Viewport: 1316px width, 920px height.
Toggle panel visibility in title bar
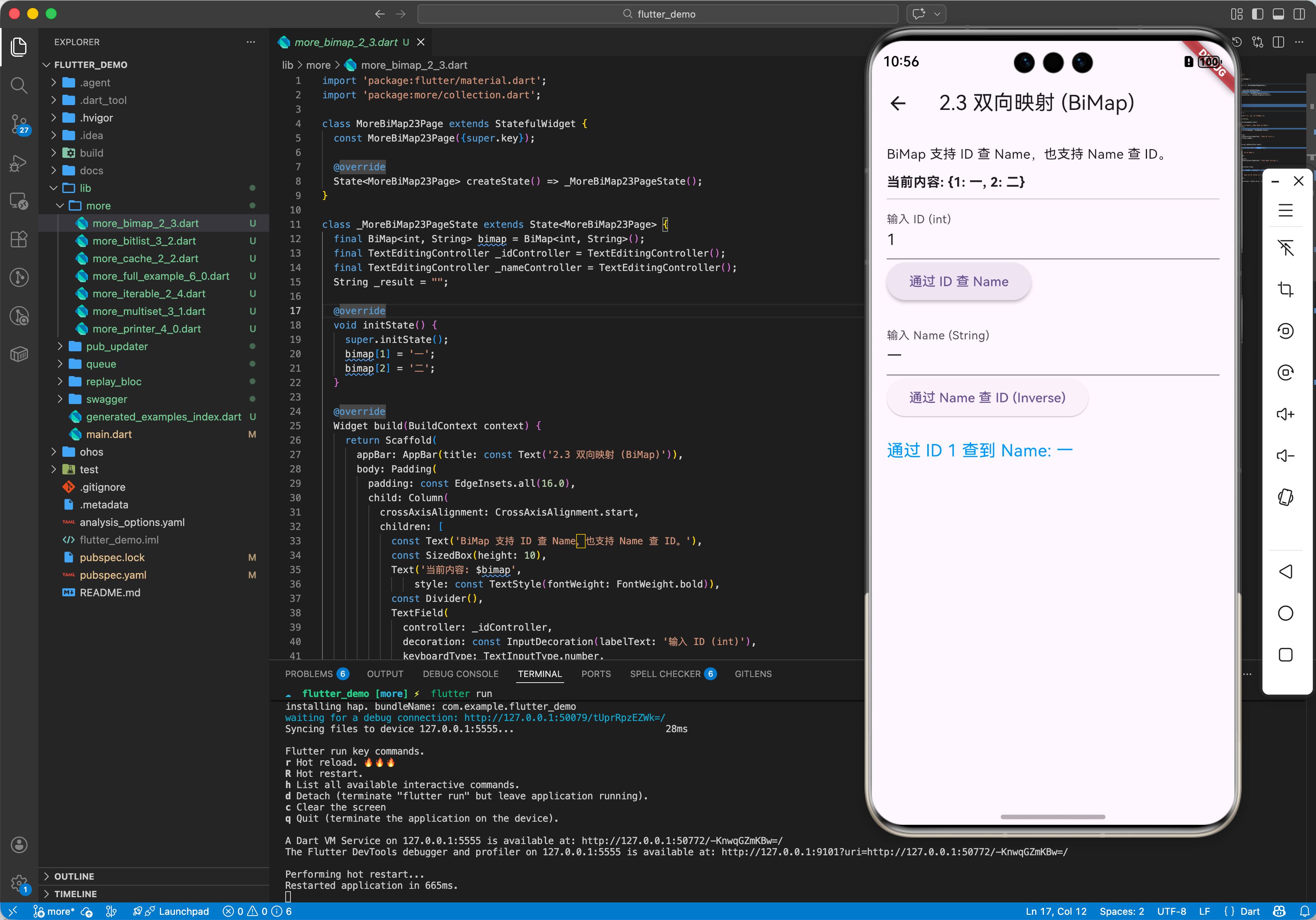tap(1278, 14)
